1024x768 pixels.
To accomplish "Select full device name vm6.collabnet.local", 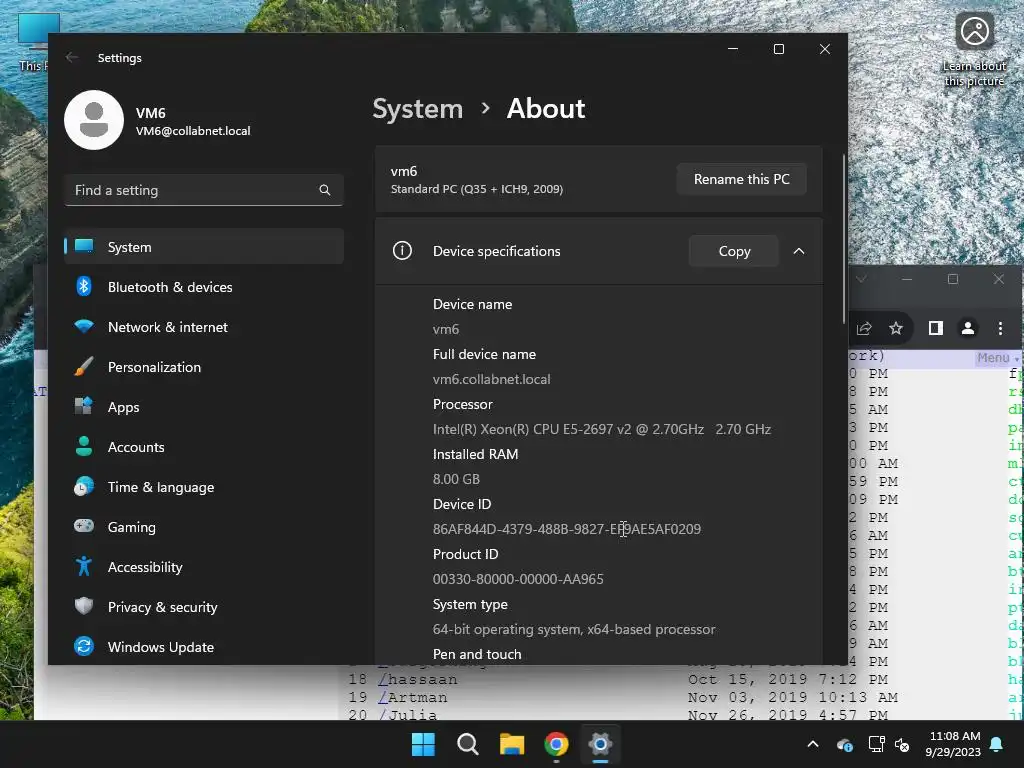I will point(491,379).
